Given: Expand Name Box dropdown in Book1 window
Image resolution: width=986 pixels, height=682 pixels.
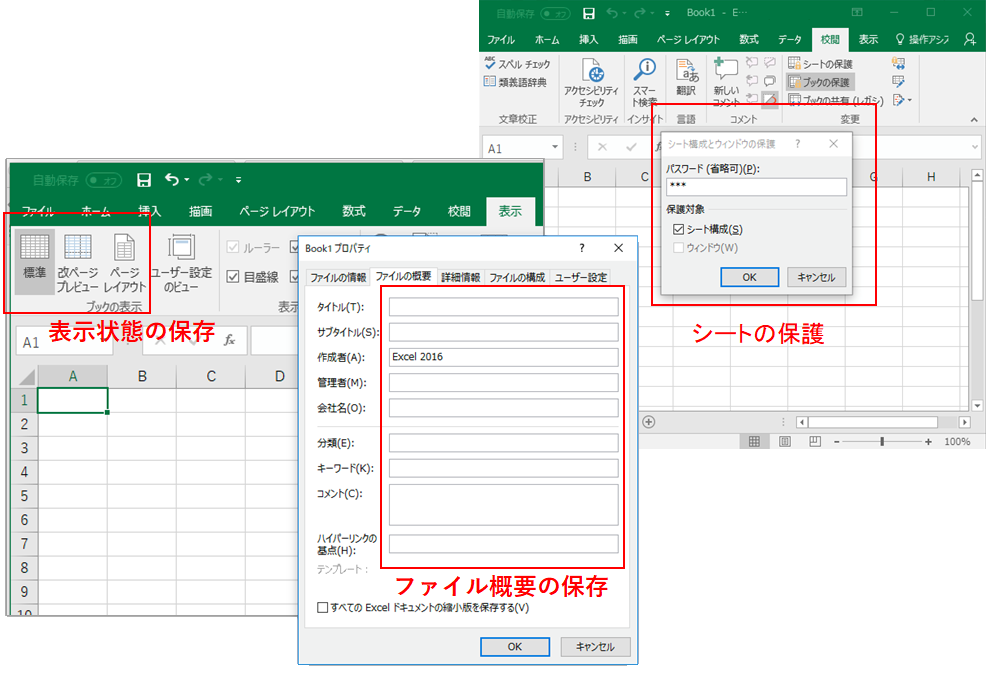Looking at the screenshot, I should tap(555, 148).
